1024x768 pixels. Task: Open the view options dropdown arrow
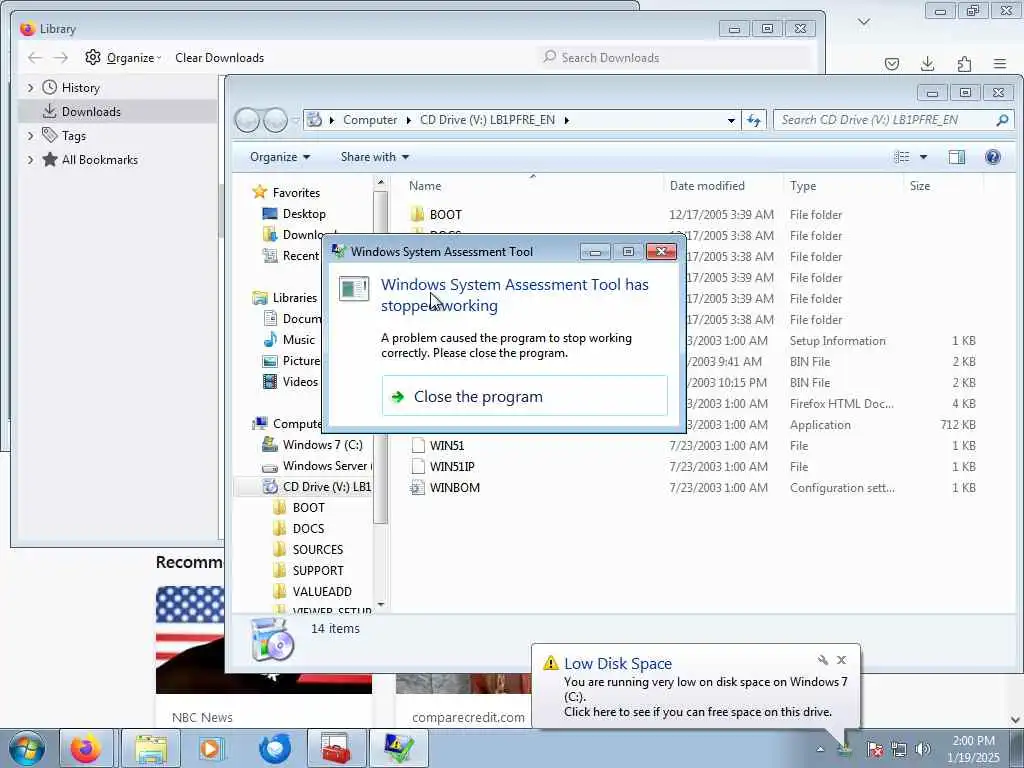[x=923, y=157]
